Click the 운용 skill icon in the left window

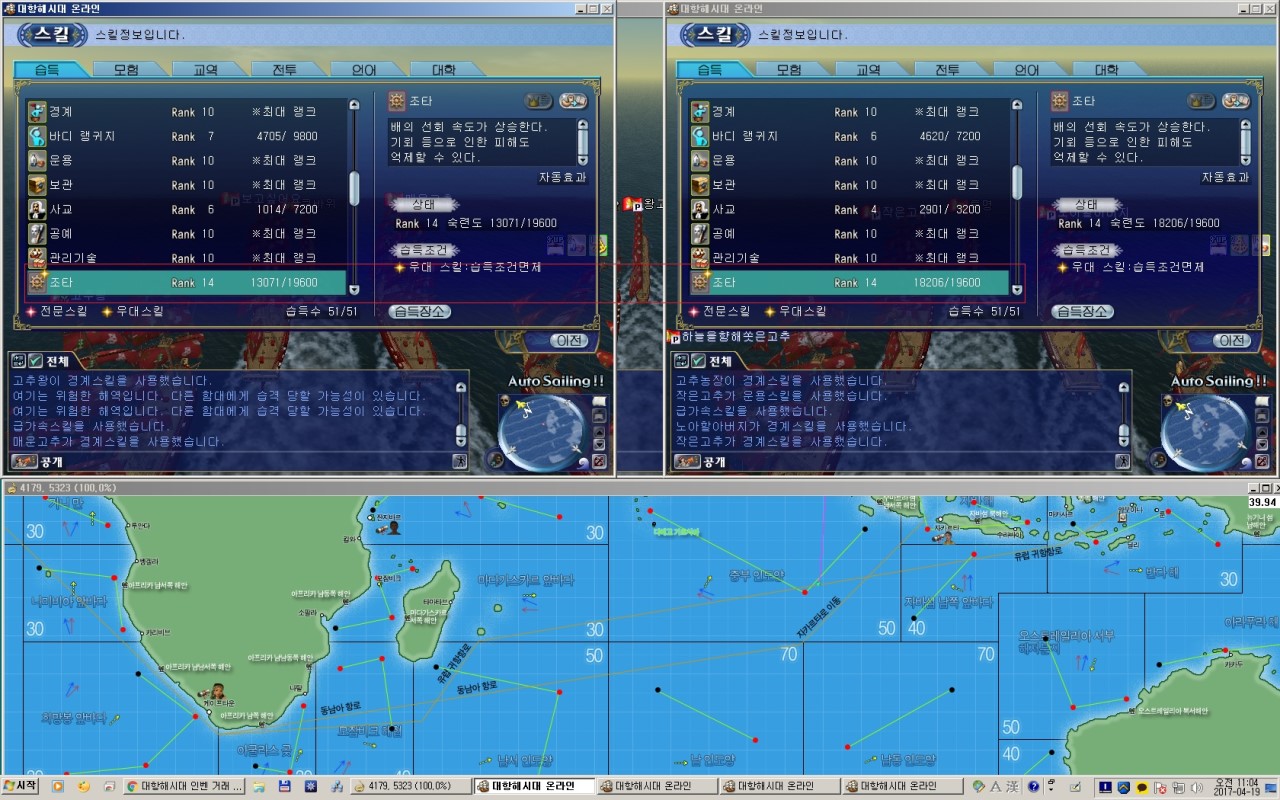point(38,160)
